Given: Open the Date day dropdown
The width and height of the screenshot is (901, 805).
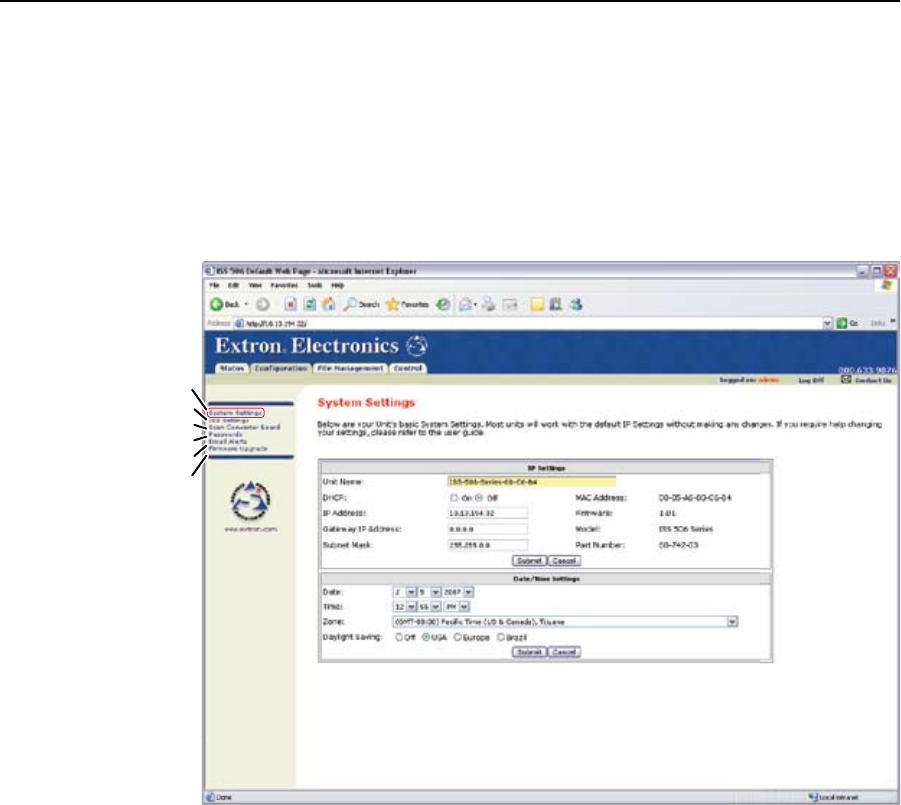Looking at the screenshot, I should (x=436, y=592).
